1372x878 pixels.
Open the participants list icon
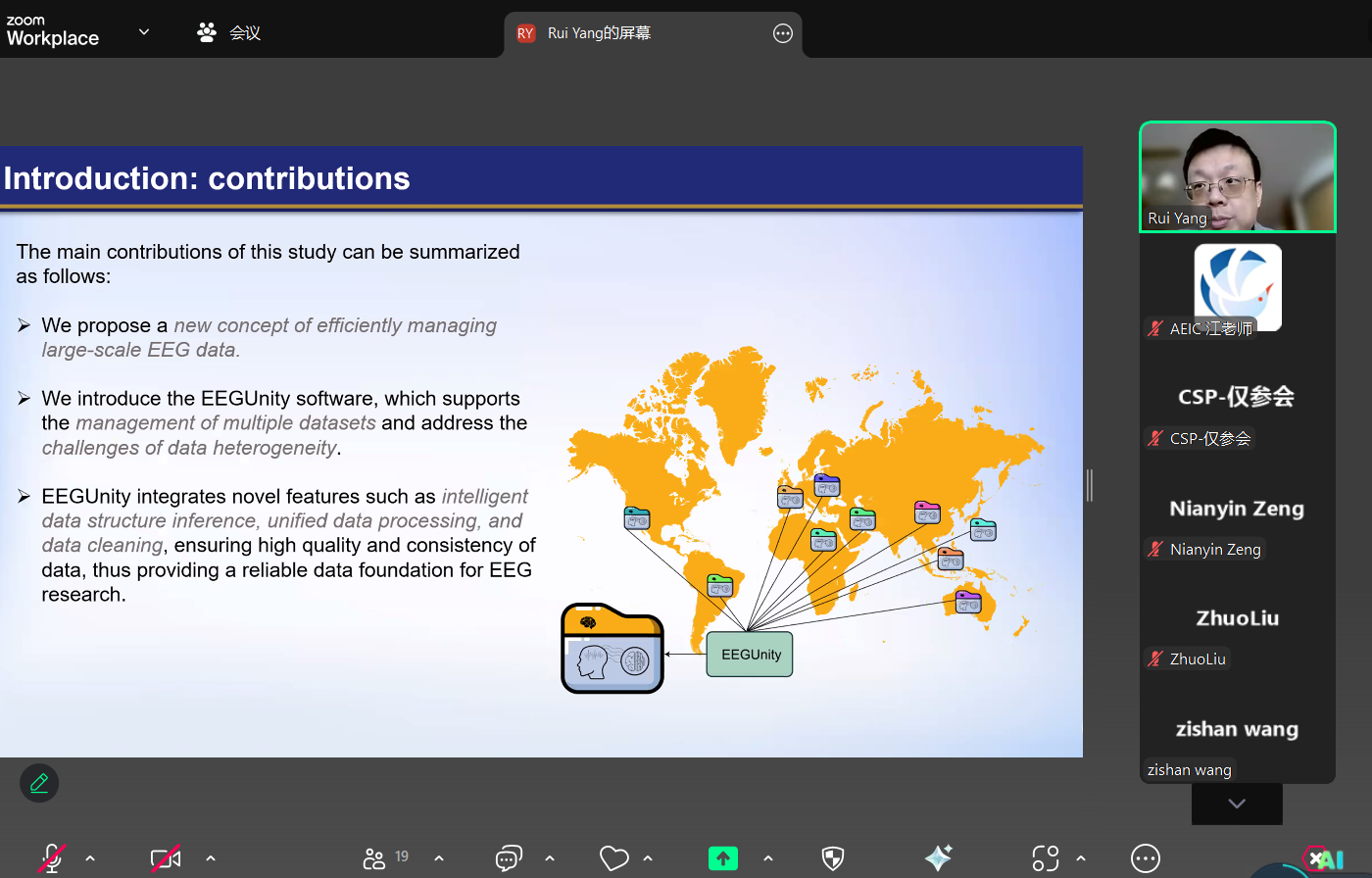point(374,858)
